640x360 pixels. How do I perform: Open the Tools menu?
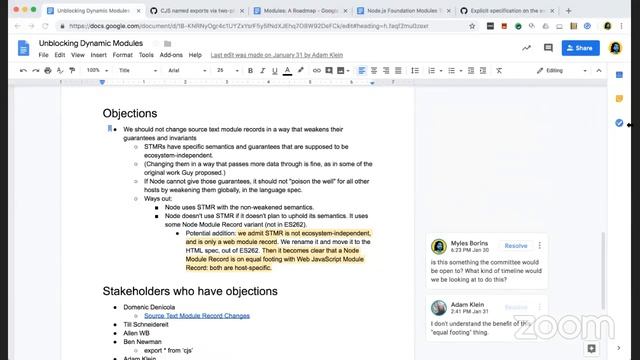[x=146, y=55]
